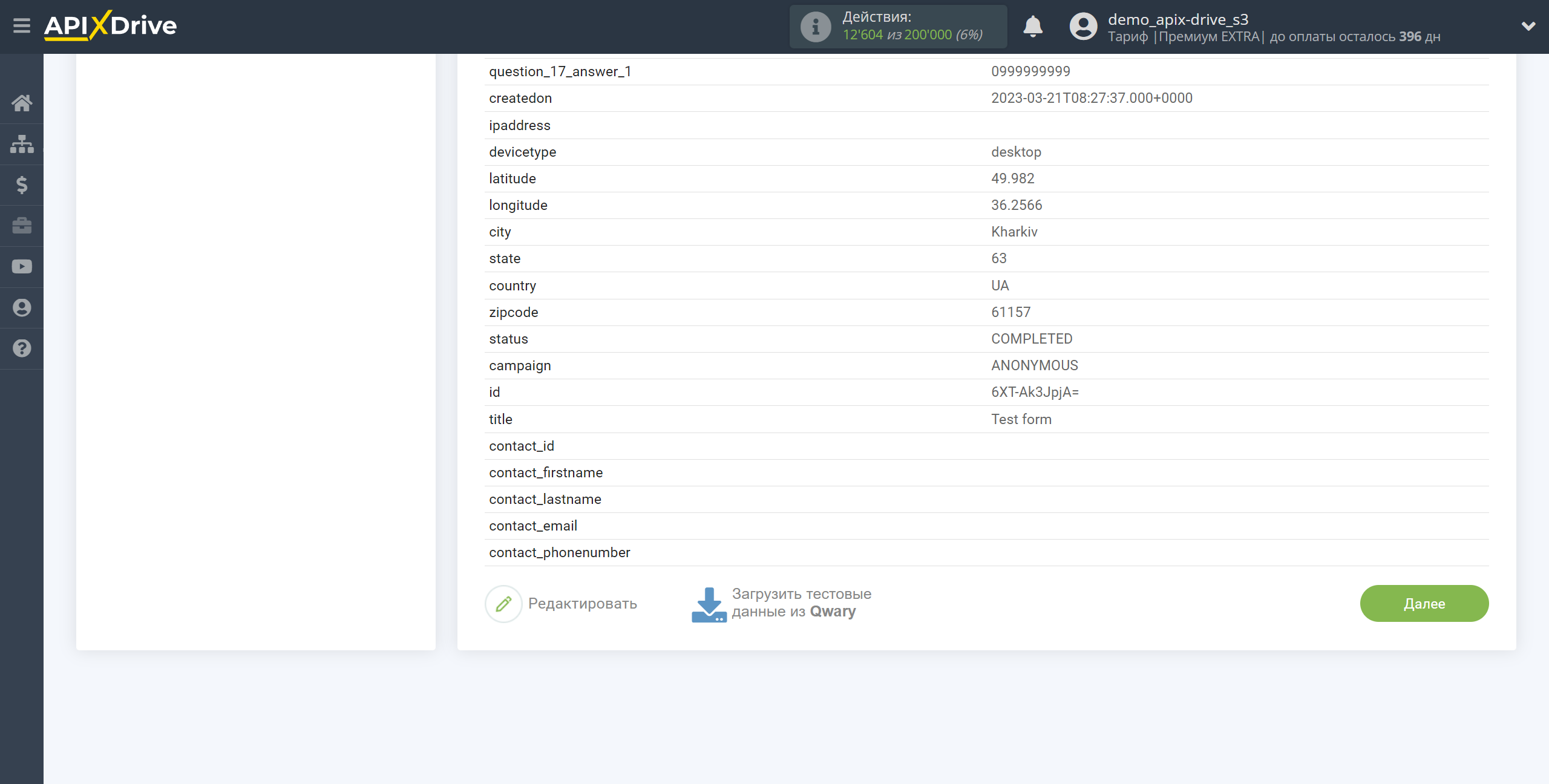Click the contact_email field label
Screen dimensions: 1549x784
pyautogui.click(x=533, y=526)
